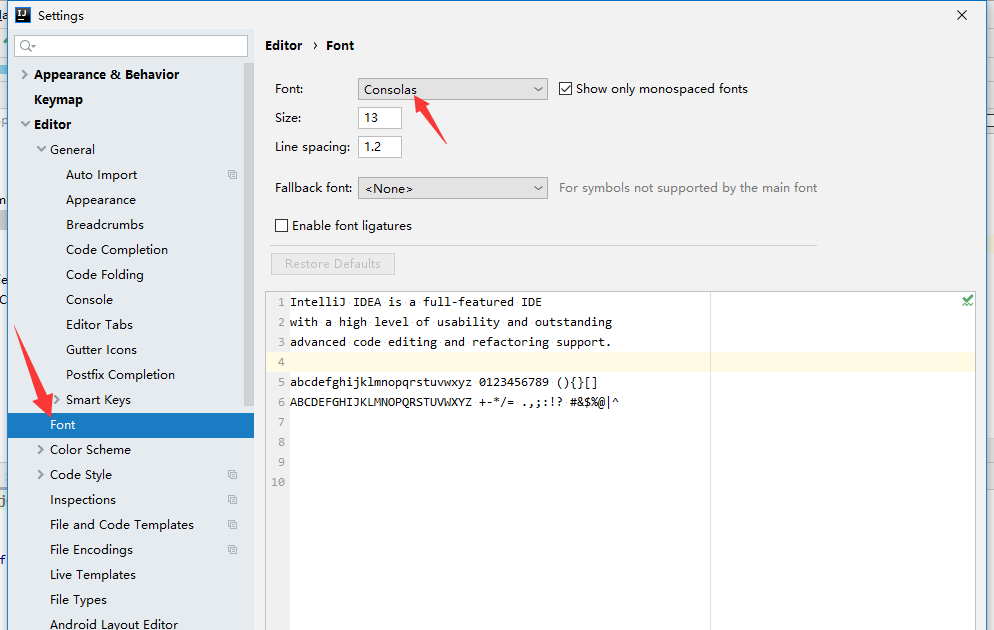Open Editor Tabs settings
Screen dimensions: 994x630
[100, 325]
